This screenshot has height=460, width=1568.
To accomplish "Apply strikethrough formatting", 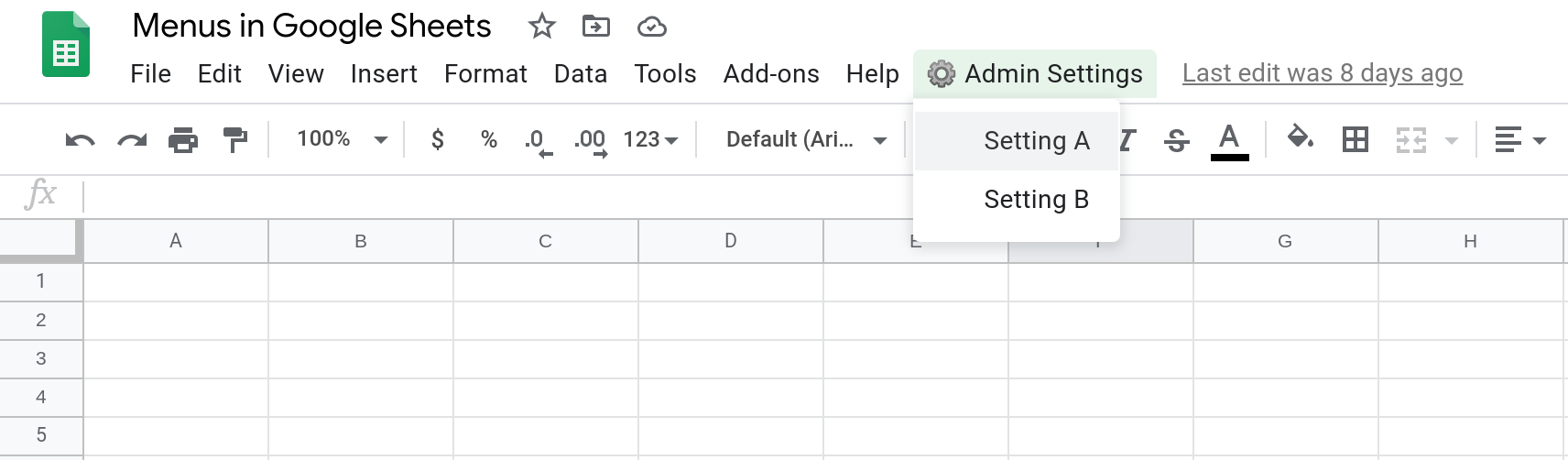I will click(x=1176, y=140).
